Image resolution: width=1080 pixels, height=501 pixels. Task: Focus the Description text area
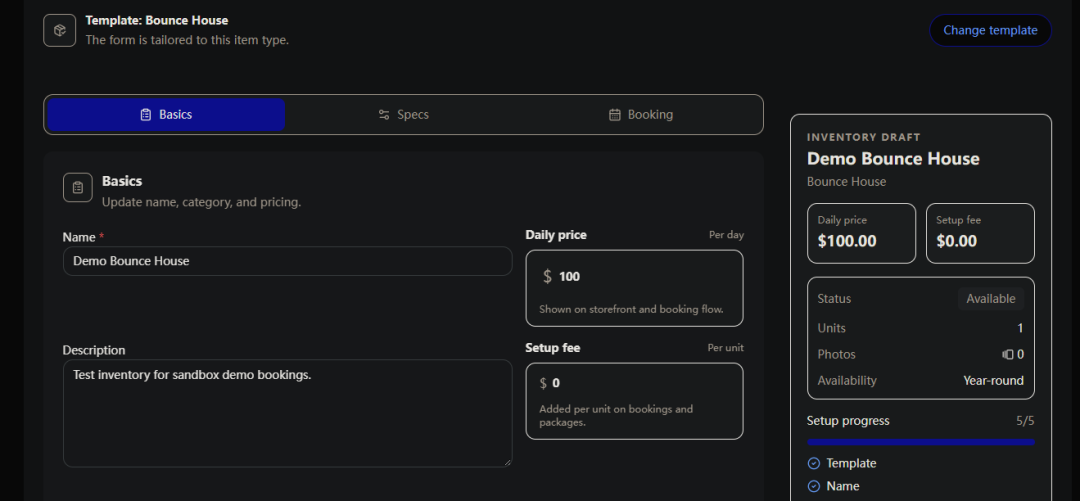point(287,413)
